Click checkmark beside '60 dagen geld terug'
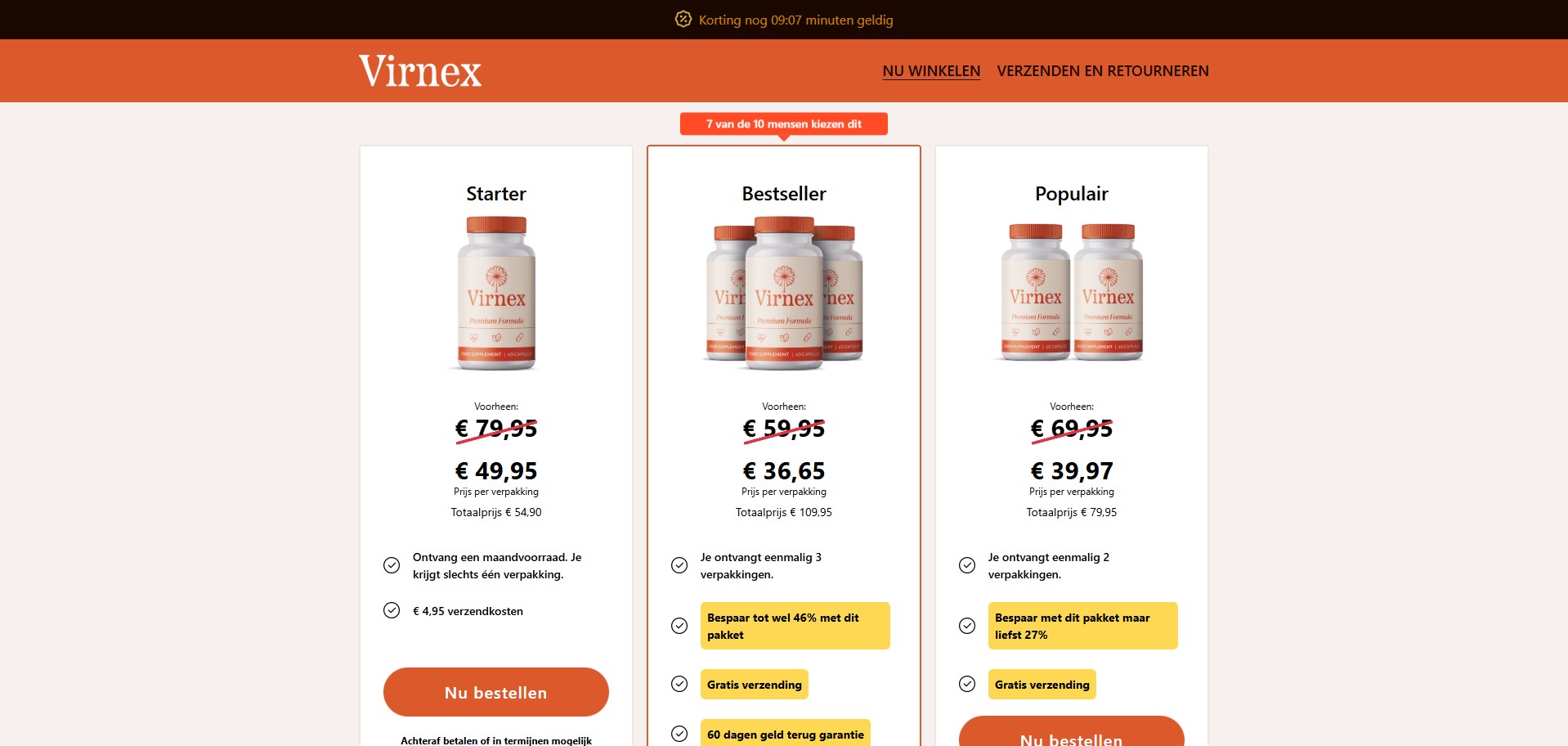 click(679, 734)
